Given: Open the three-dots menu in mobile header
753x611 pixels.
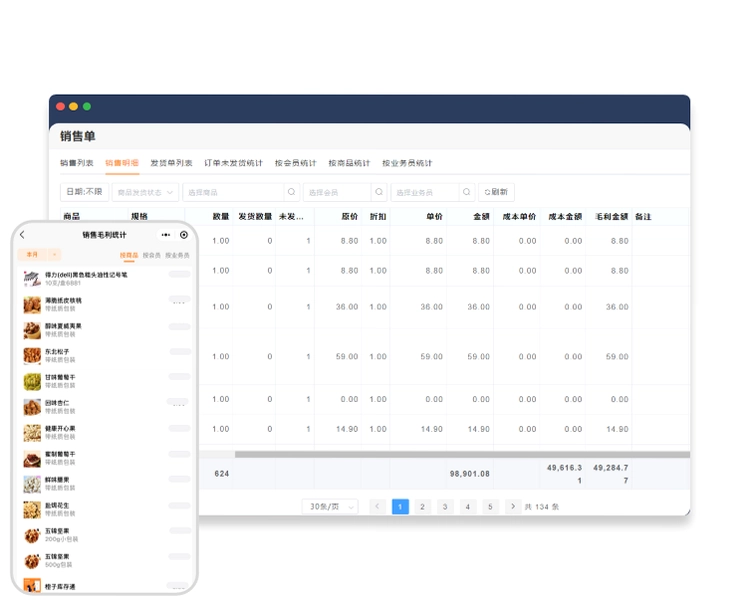Looking at the screenshot, I should [x=166, y=235].
